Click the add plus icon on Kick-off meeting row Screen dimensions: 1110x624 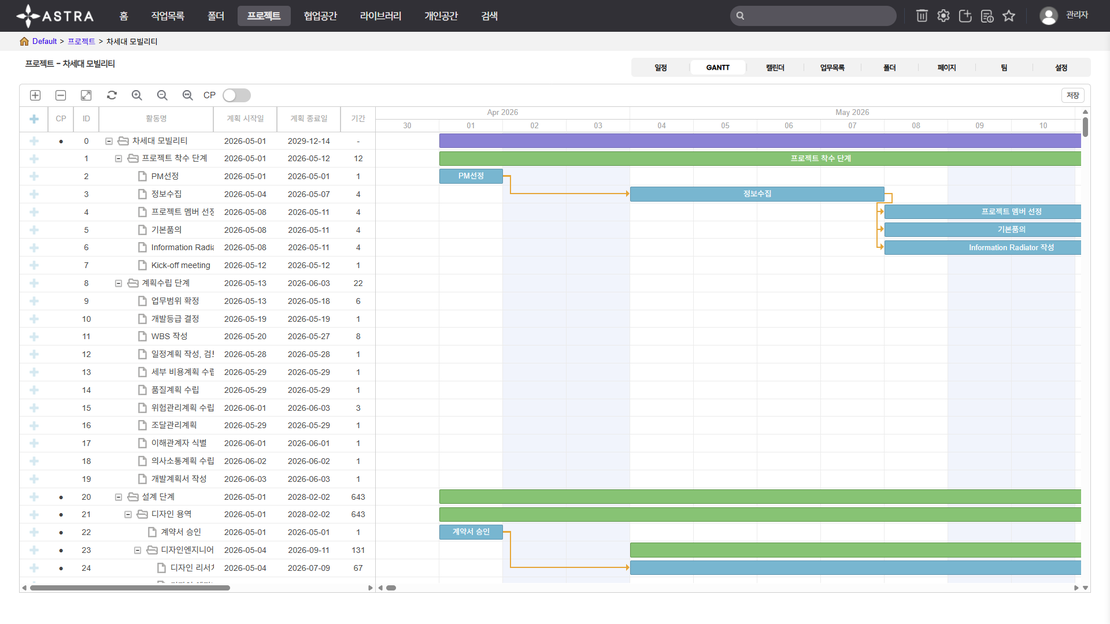[x=34, y=266]
